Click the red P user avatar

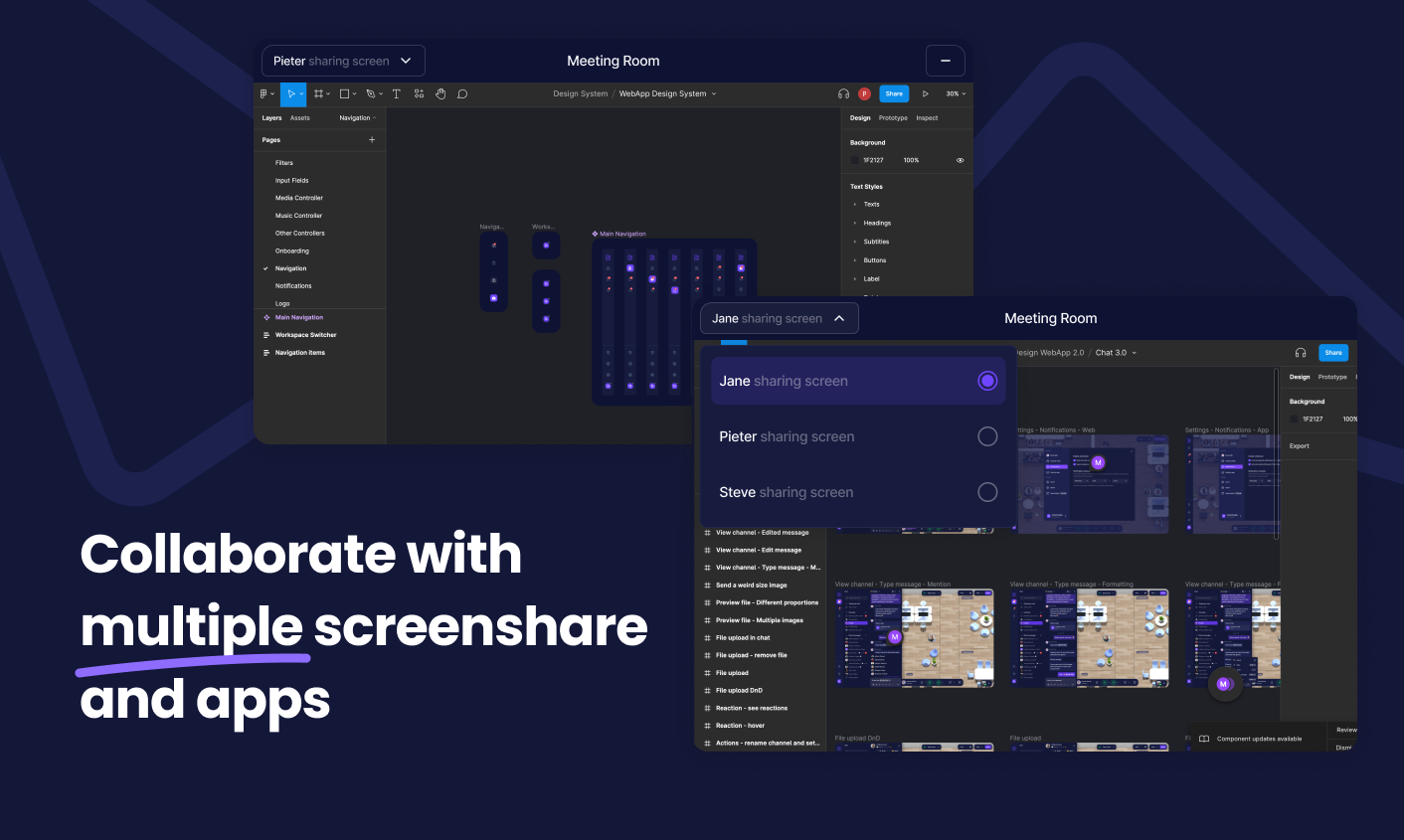864,94
